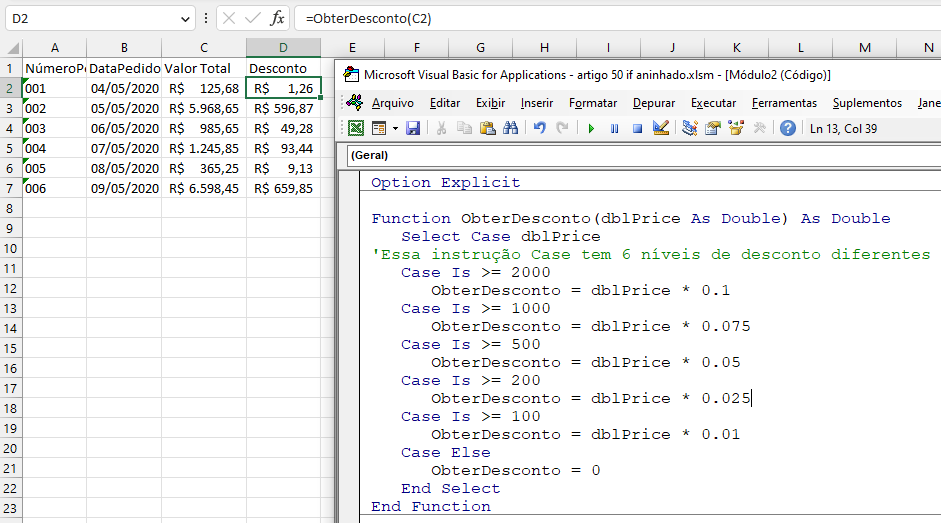
Task: Click the green comment line in code
Action: pos(651,254)
